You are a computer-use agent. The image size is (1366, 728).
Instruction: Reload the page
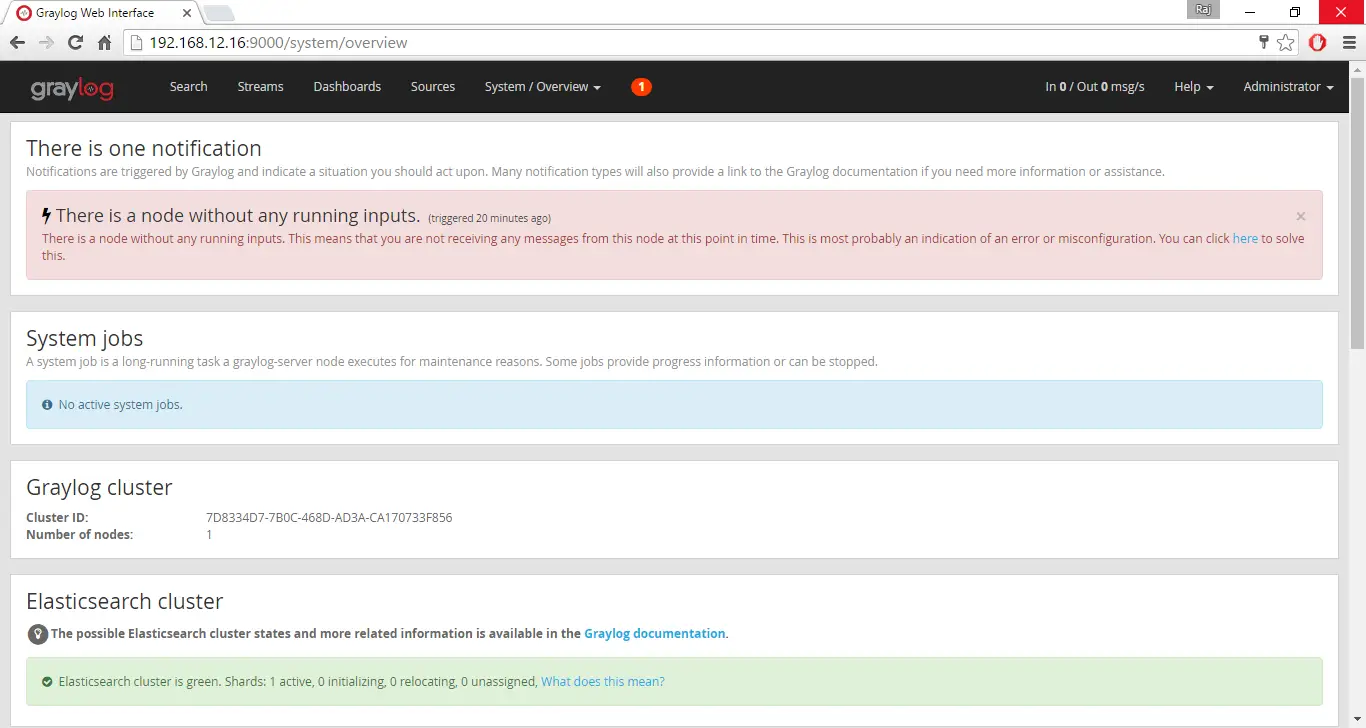click(x=75, y=43)
